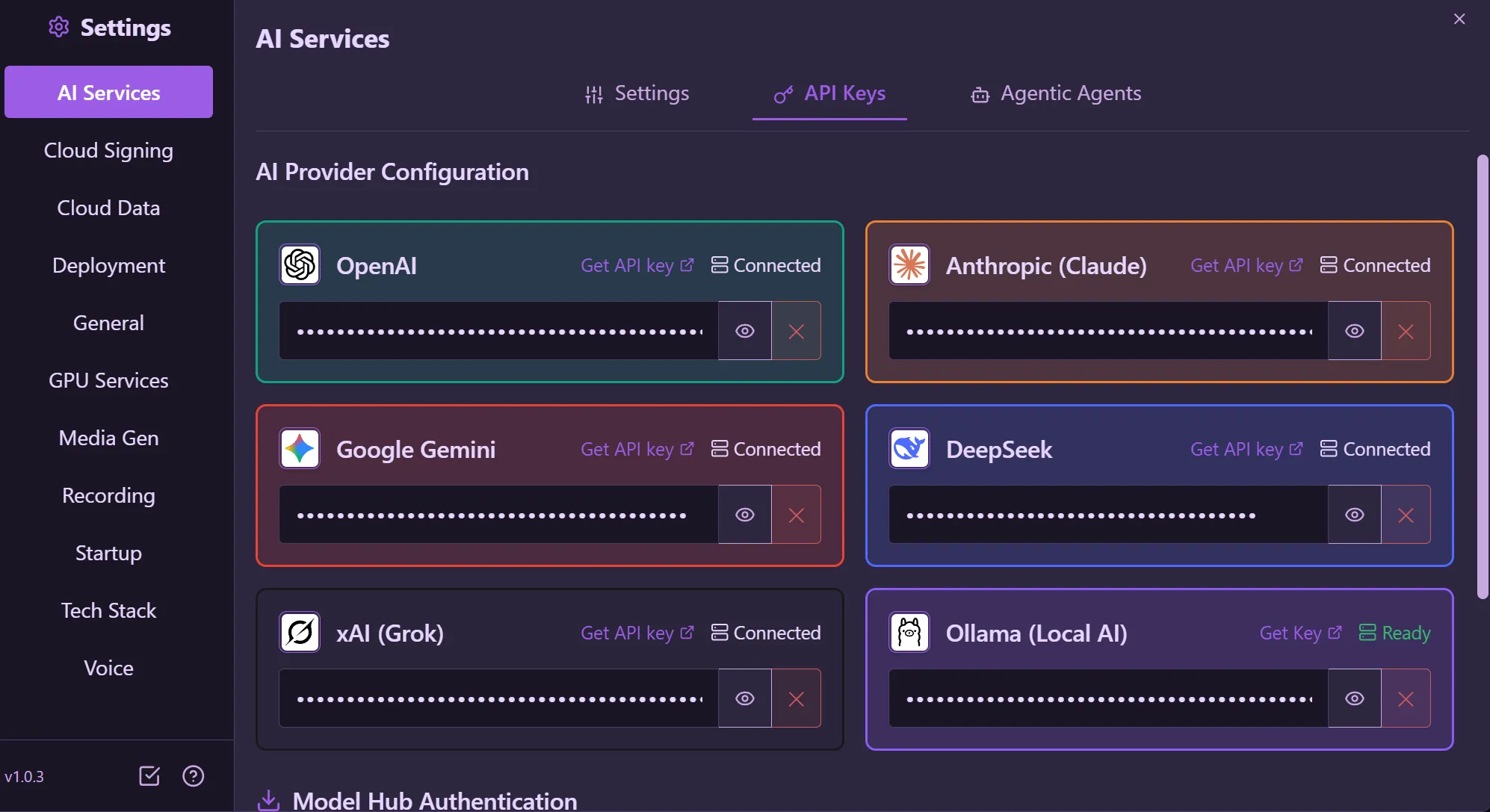Toggle visibility of the DeepSeek key

point(1355,515)
